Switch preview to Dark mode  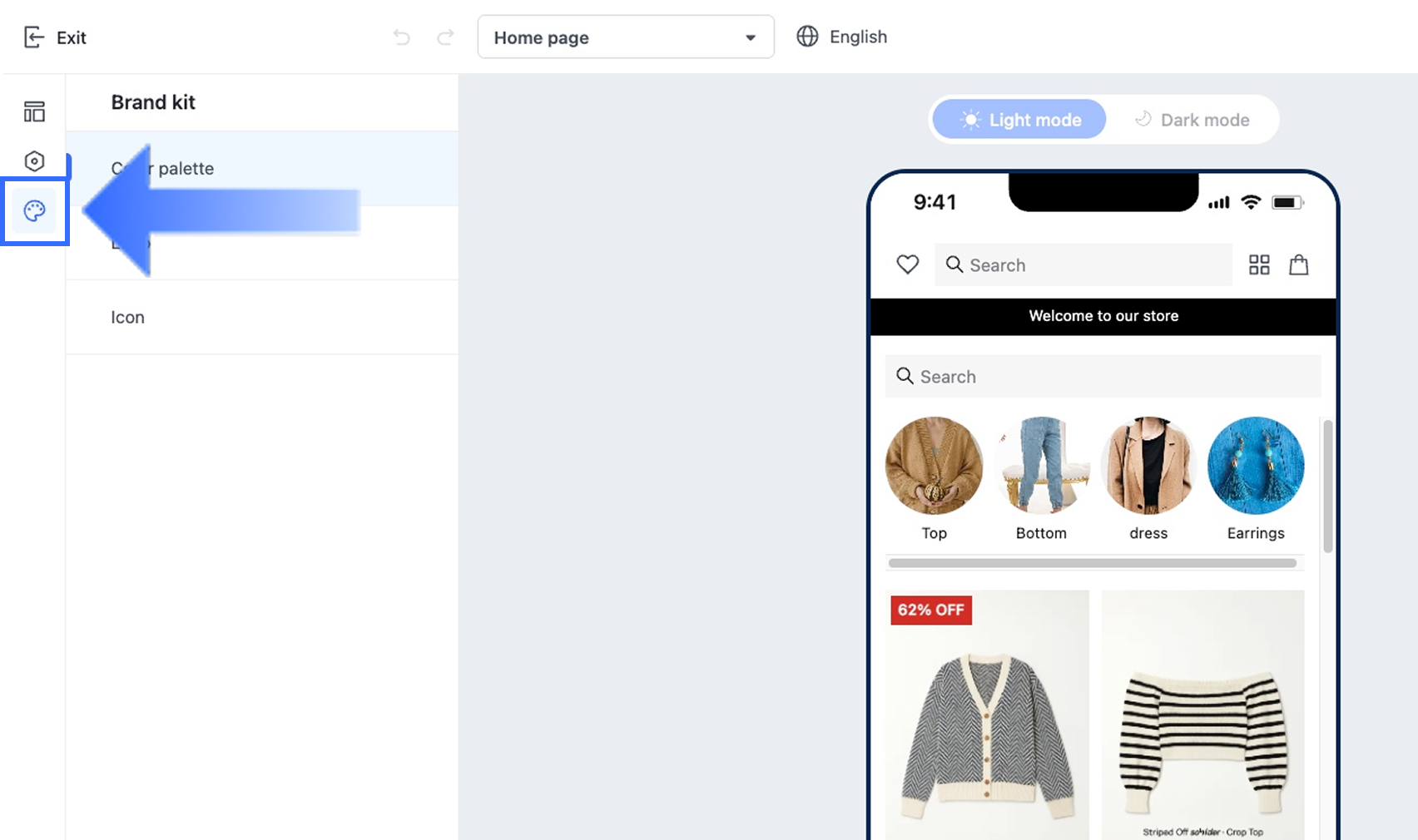coord(1192,120)
